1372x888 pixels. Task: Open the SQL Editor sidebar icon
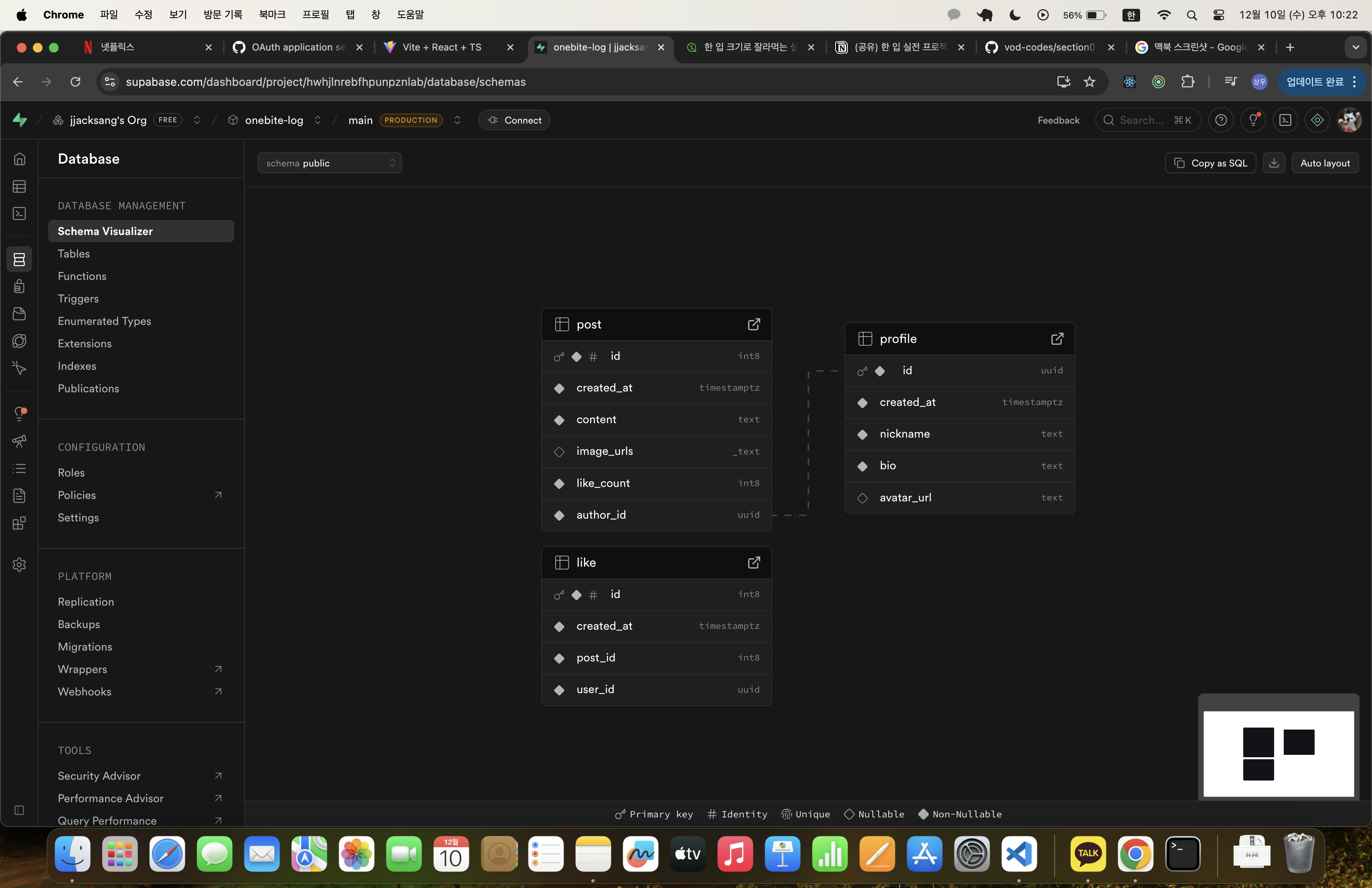pos(19,214)
